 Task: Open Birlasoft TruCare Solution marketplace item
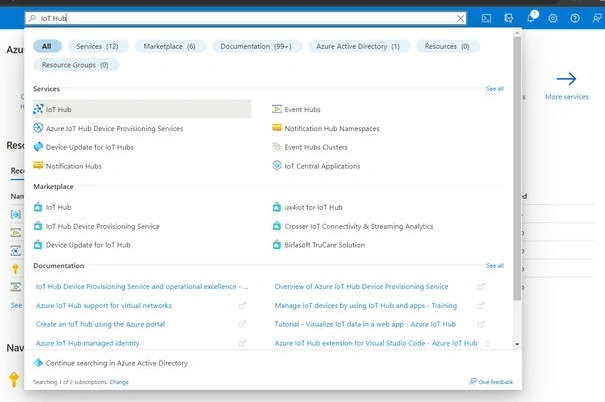click(x=319, y=245)
